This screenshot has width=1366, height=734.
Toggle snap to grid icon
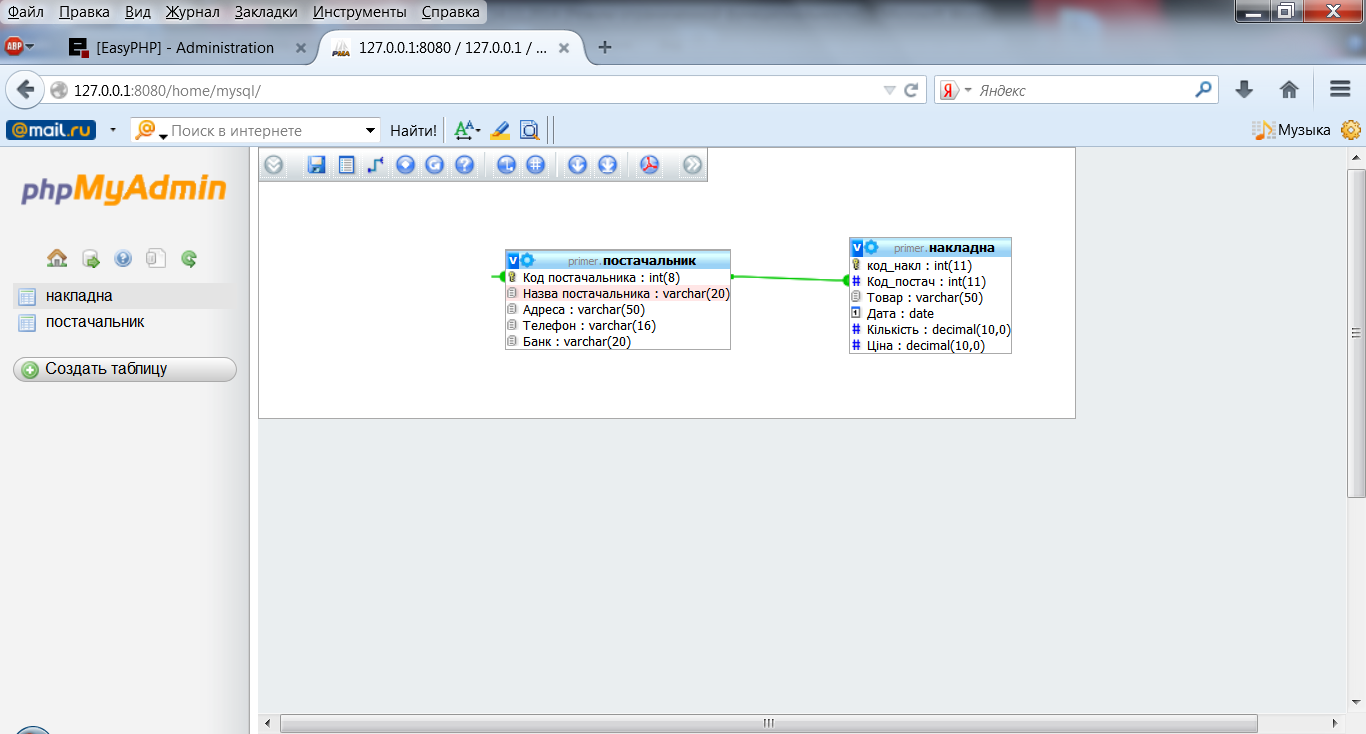[x=535, y=165]
